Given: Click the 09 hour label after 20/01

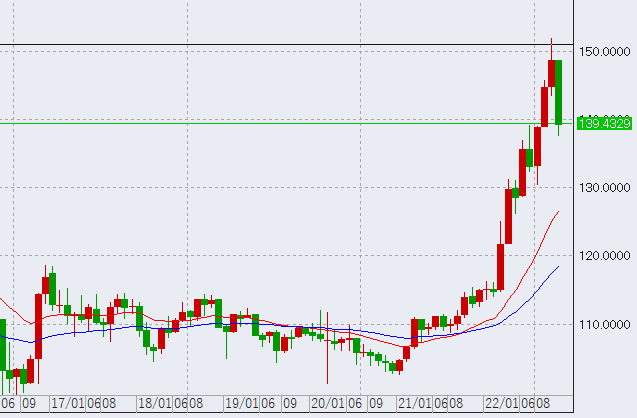Looking at the screenshot, I should tap(376, 403).
